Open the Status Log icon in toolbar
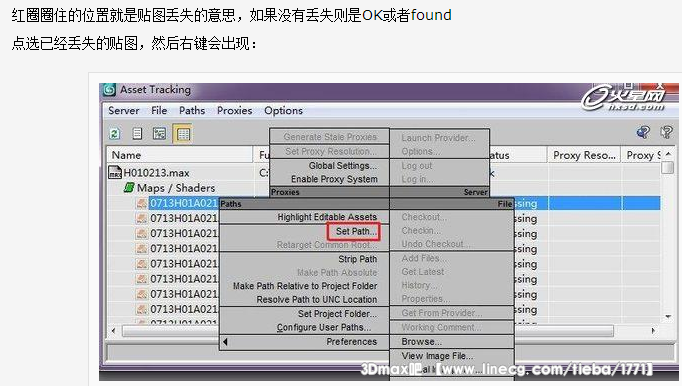This screenshot has height=386, width=682. [137, 134]
